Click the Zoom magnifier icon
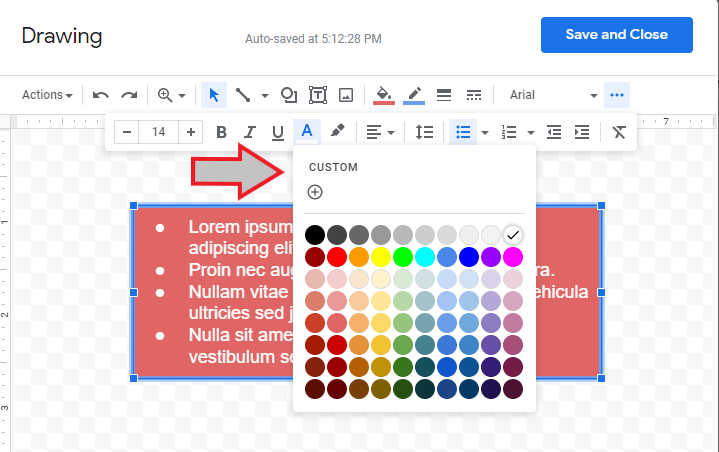 tap(165, 95)
